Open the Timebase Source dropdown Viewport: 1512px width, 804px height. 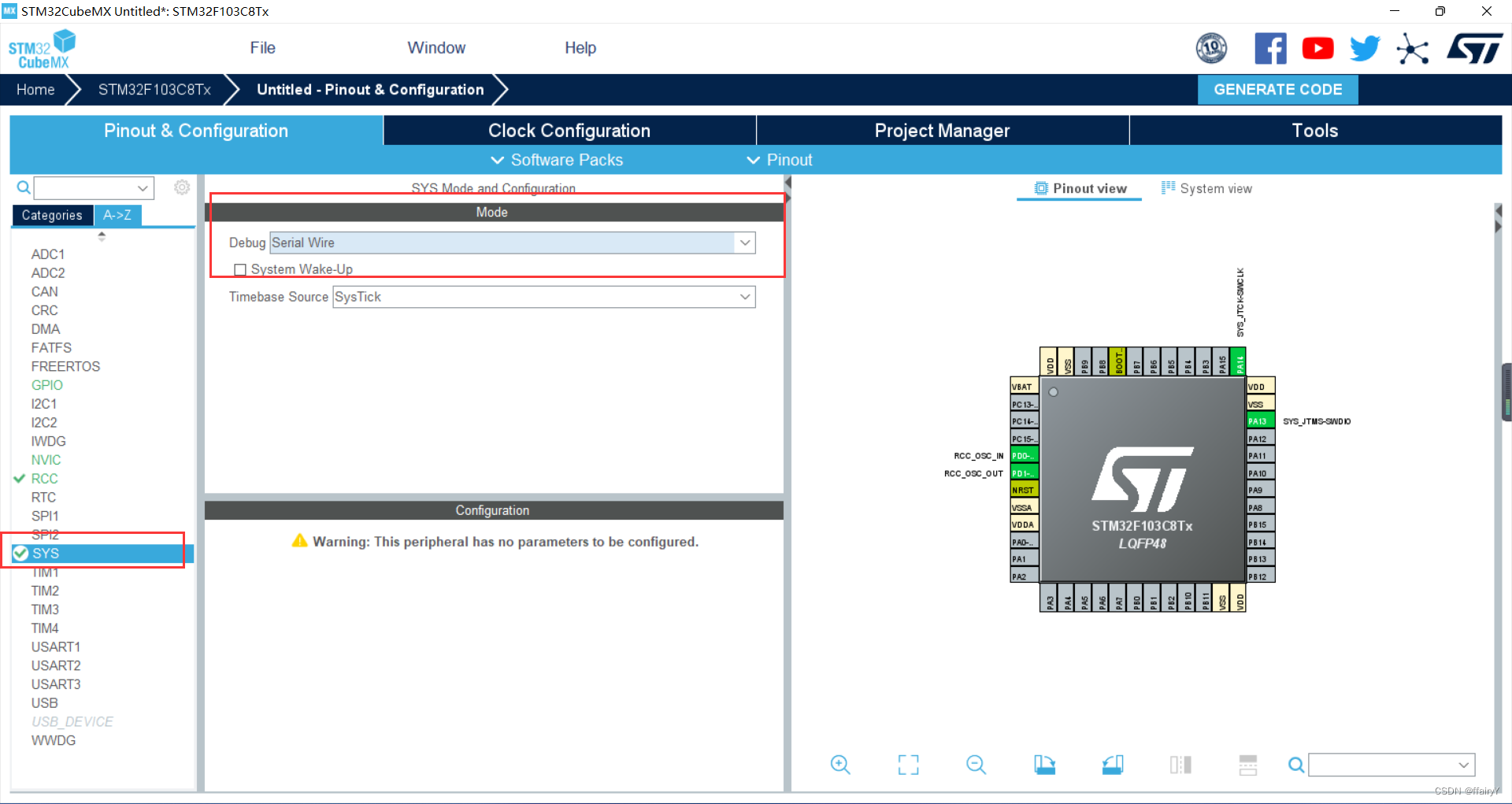point(744,297)
